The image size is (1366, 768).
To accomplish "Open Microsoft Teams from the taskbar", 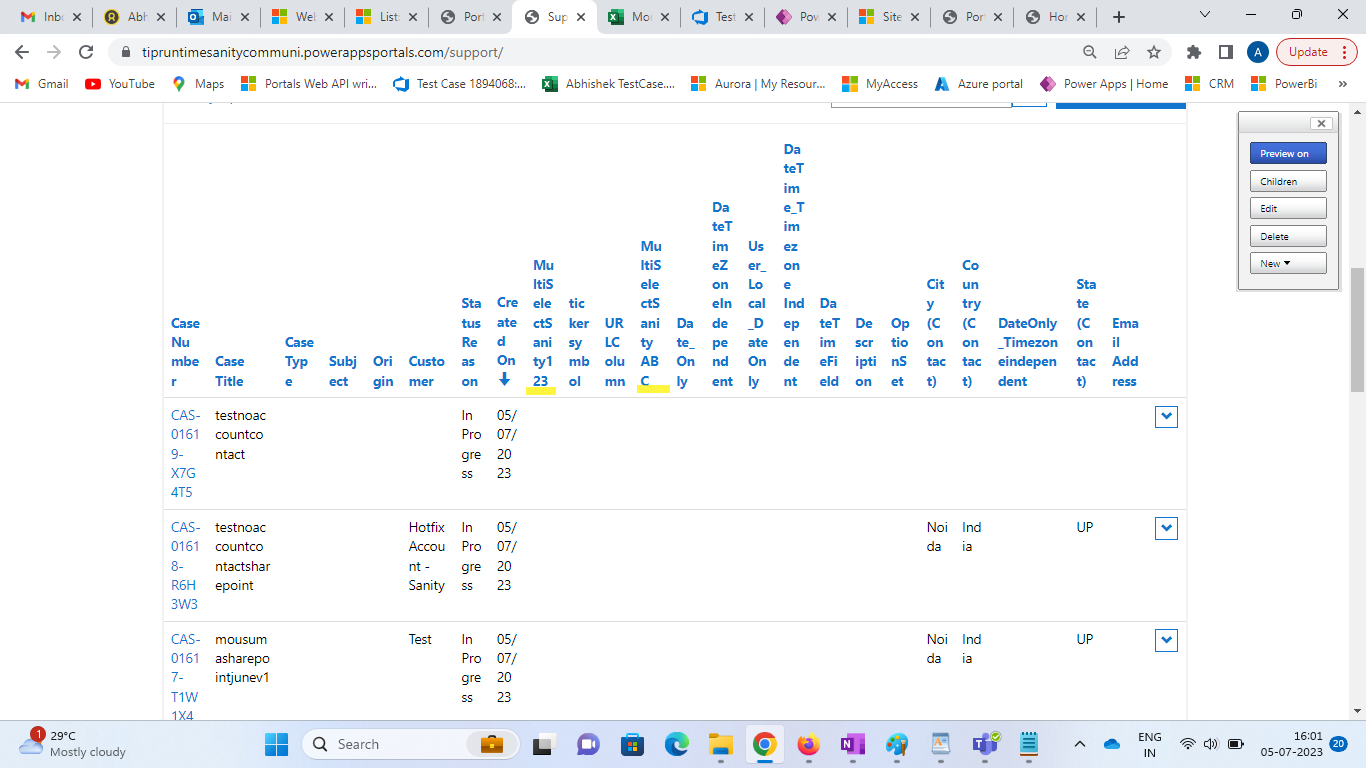I will pyautogui.click(x=985, y=744).
